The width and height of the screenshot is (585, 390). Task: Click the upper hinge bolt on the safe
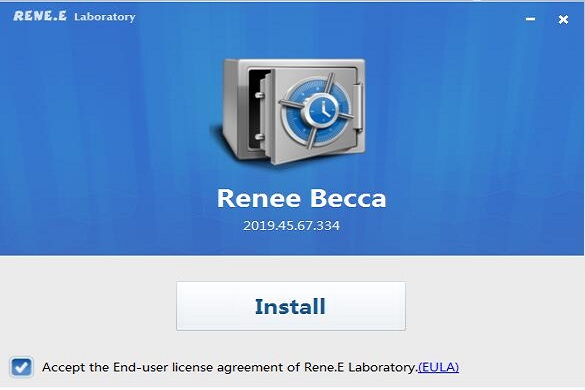(x=260, y=96)
